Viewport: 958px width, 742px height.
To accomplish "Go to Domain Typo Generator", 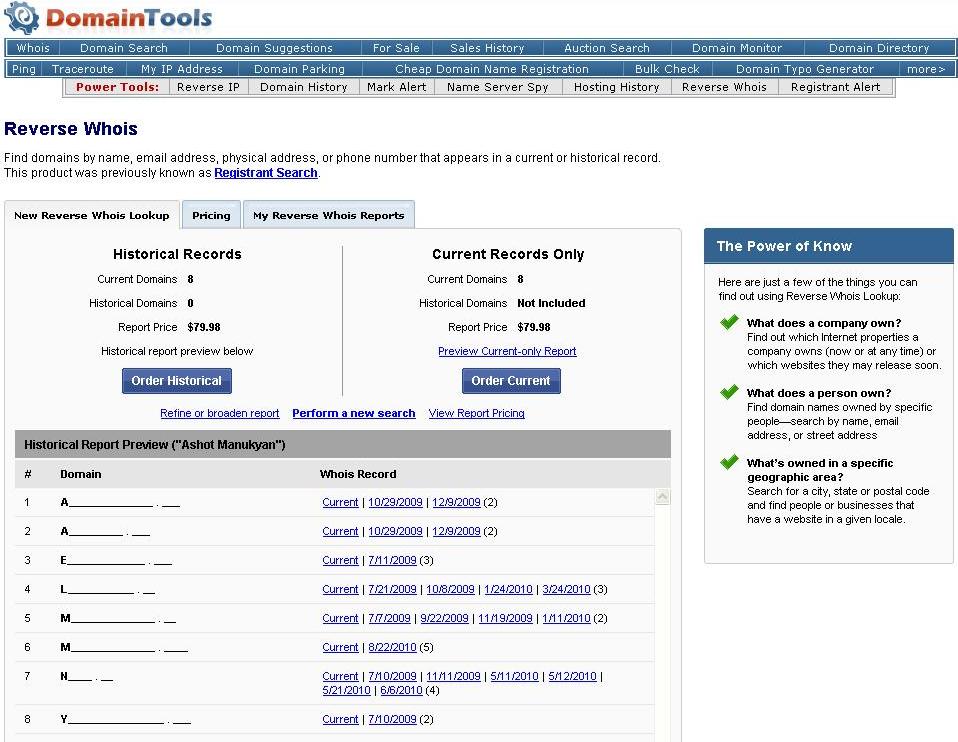I will tap(805, 69).
